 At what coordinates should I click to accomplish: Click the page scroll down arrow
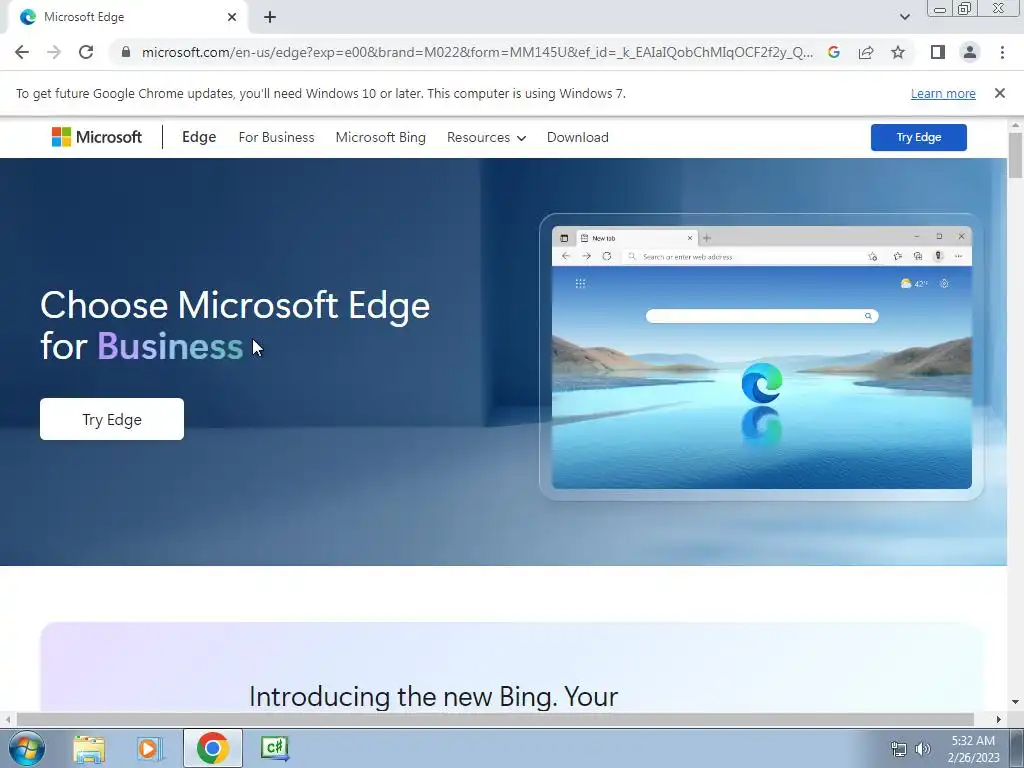[1015, 702]
